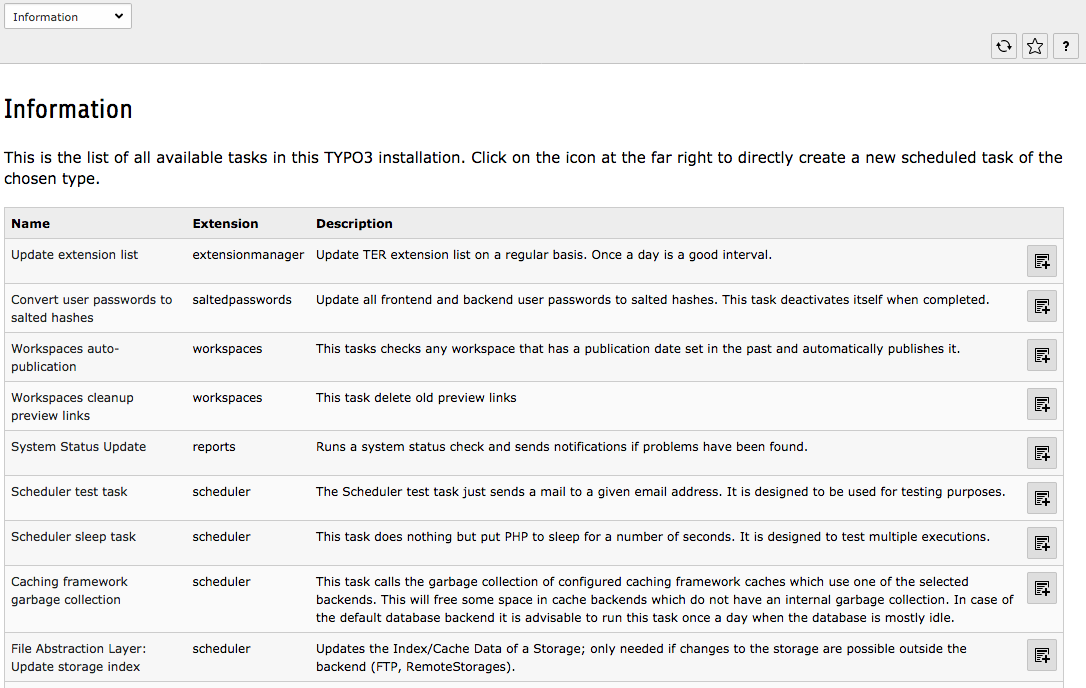Screen dimensions: 1086x688
Task: Open help via question mark icon
Action: point(1066,46)
